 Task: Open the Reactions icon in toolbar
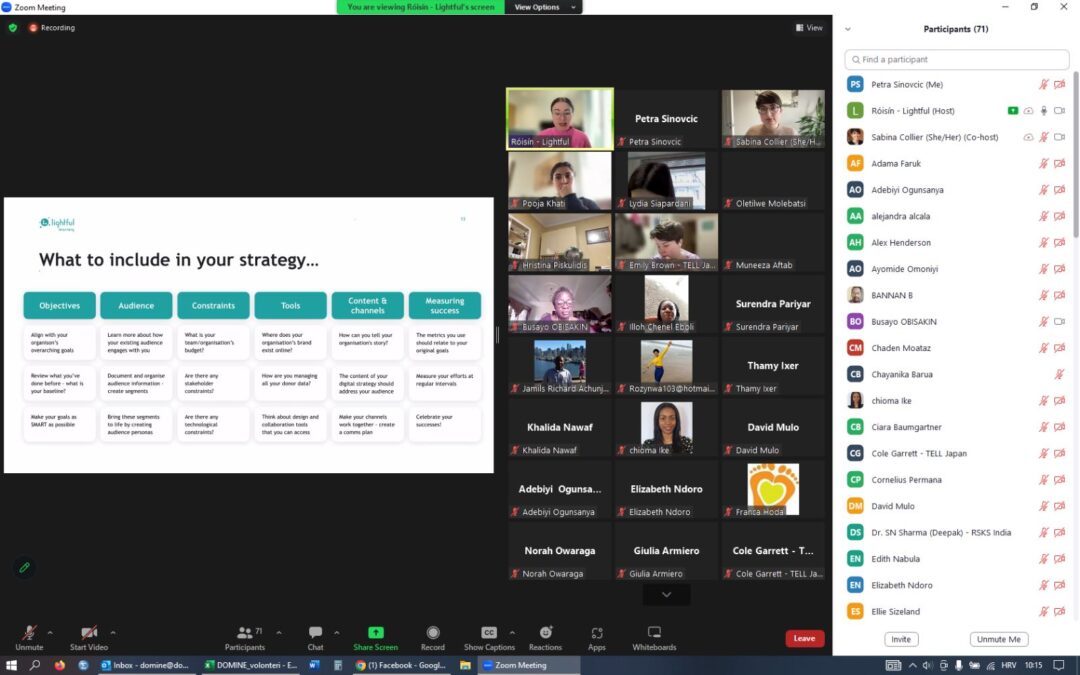coord(545,633)
